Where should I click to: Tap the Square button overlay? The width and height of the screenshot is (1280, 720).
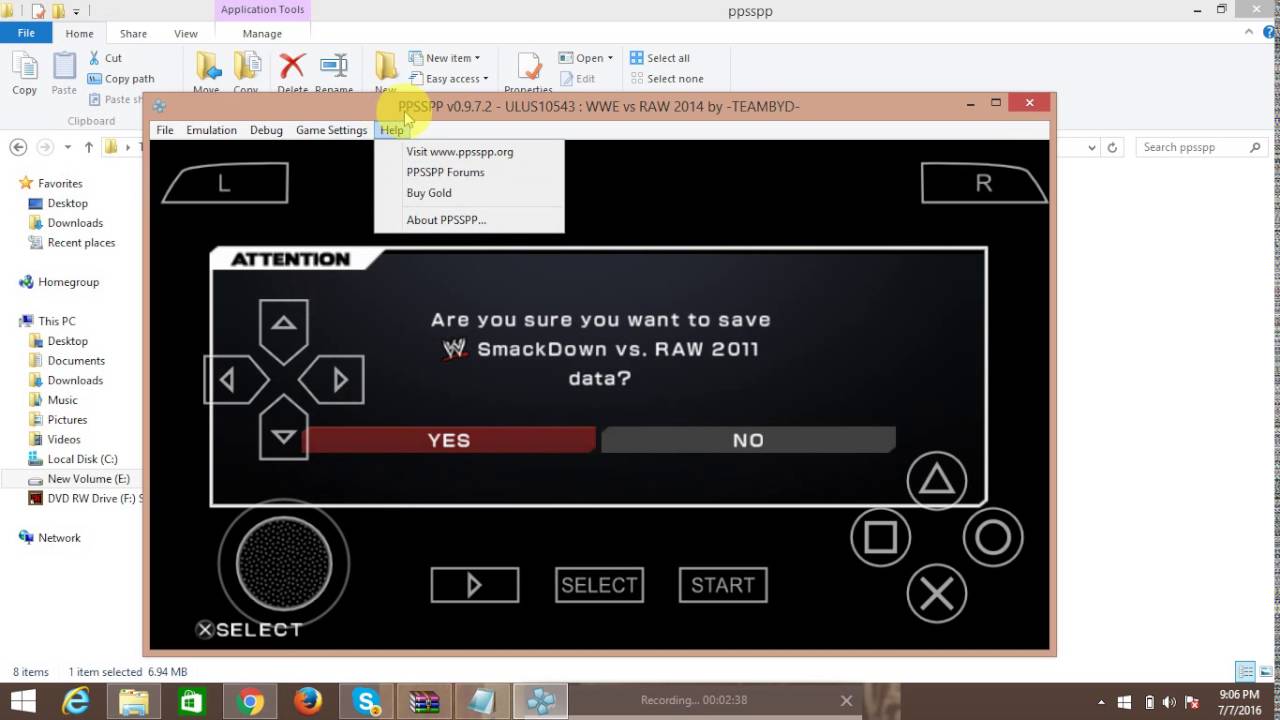coord(881,537)
